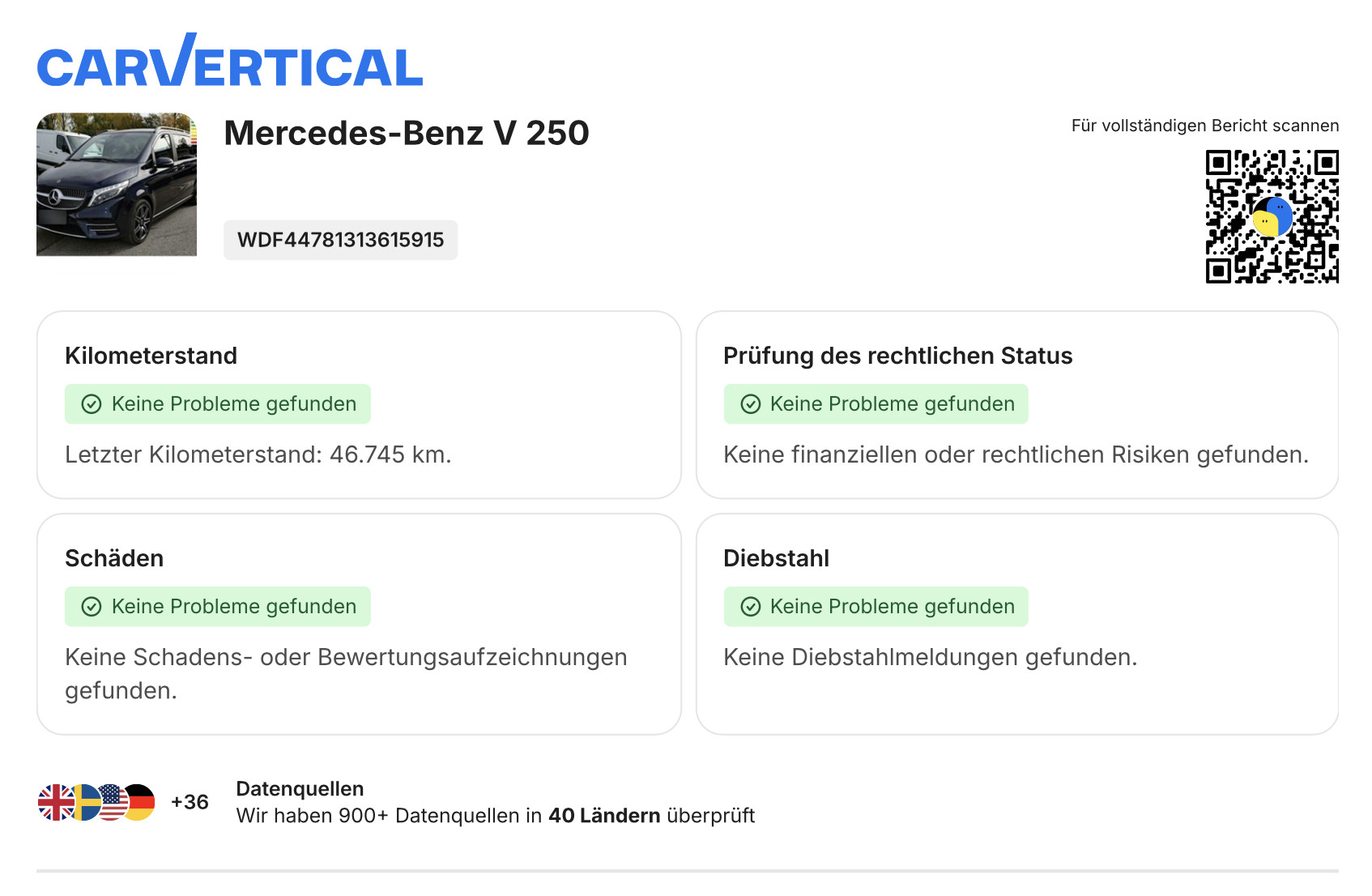Open the Mercedes-Benz car photo thumbnail
The height and width of the screenshot is (896, 1372).
coord(117,185)
